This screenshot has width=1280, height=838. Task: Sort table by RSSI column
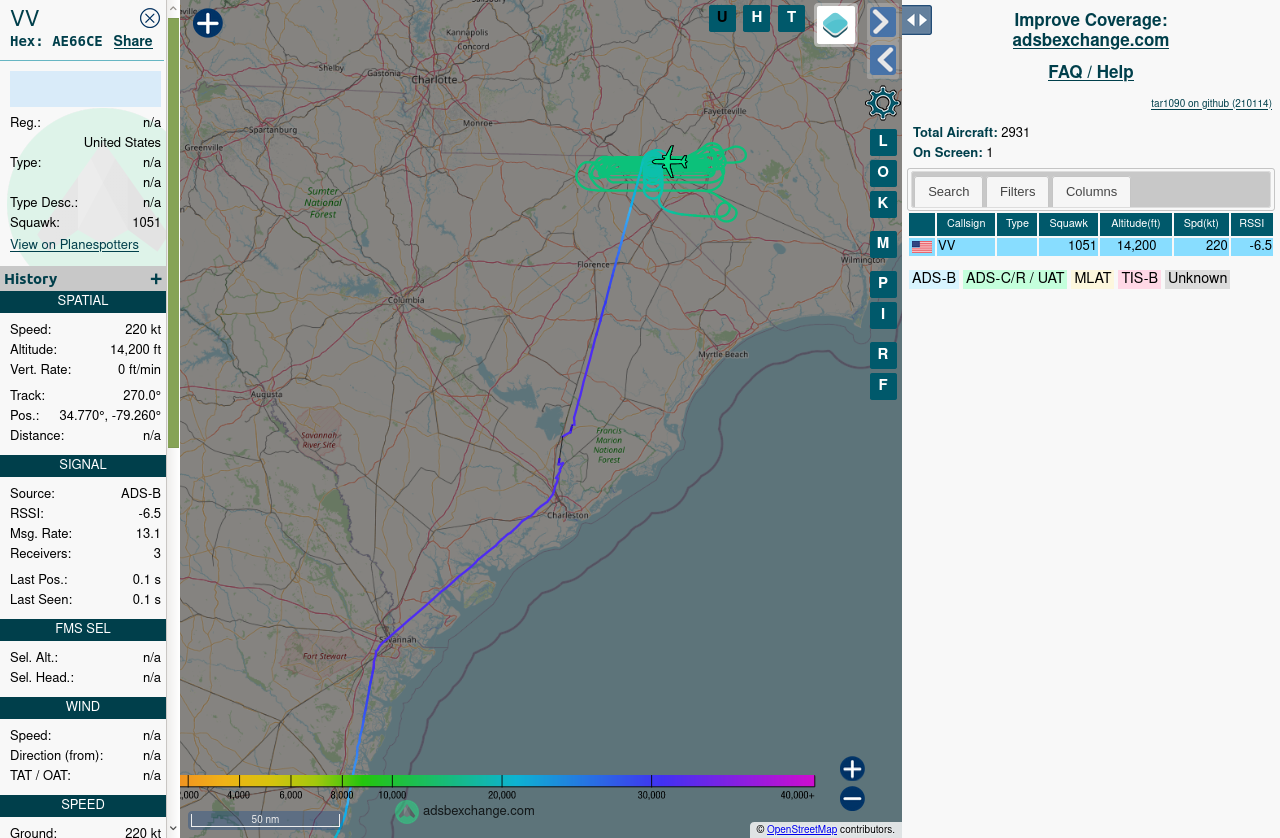pyautogui.click(x=1252, y=224)
